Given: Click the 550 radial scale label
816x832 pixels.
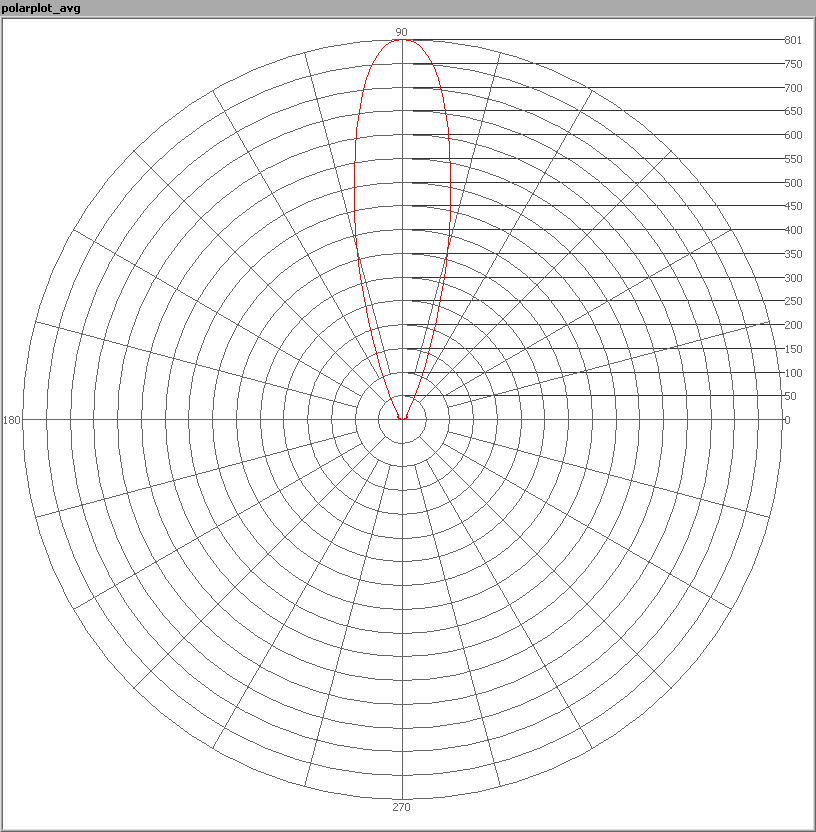Looking at the screenshot, I should (793, 159).
